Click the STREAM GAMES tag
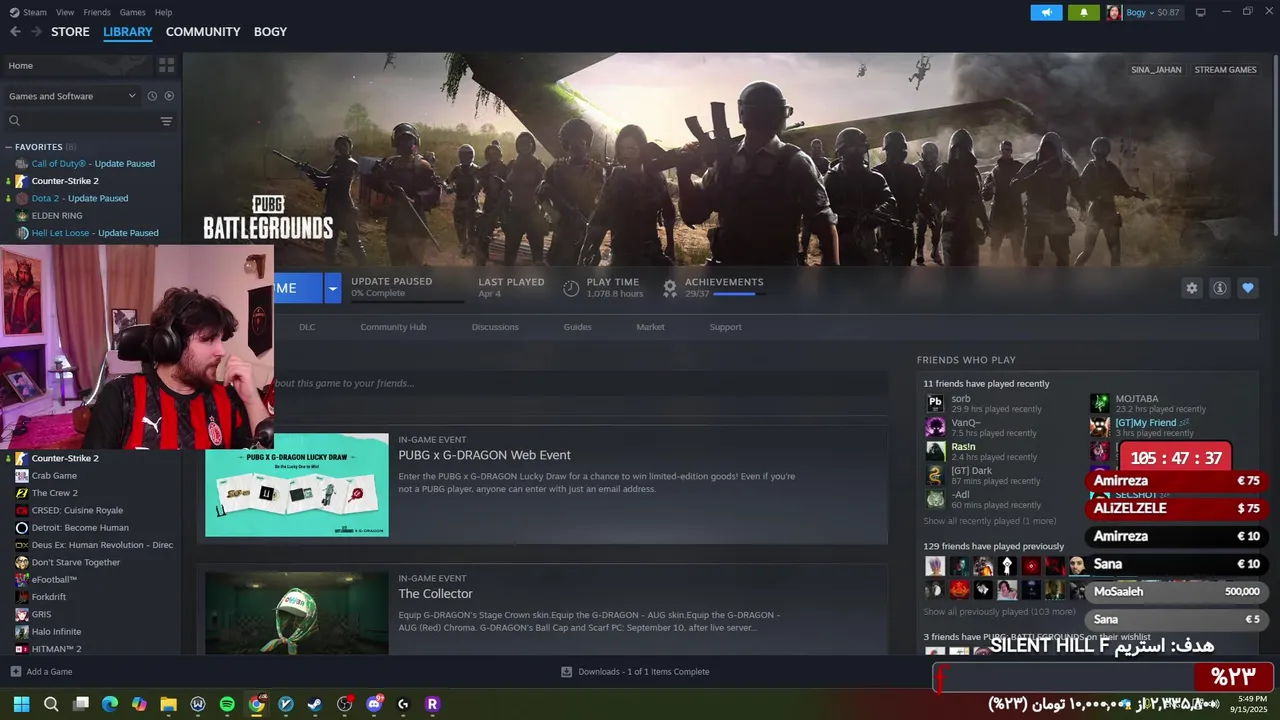Screen dimensions: 1280x720 (1225, 70)
